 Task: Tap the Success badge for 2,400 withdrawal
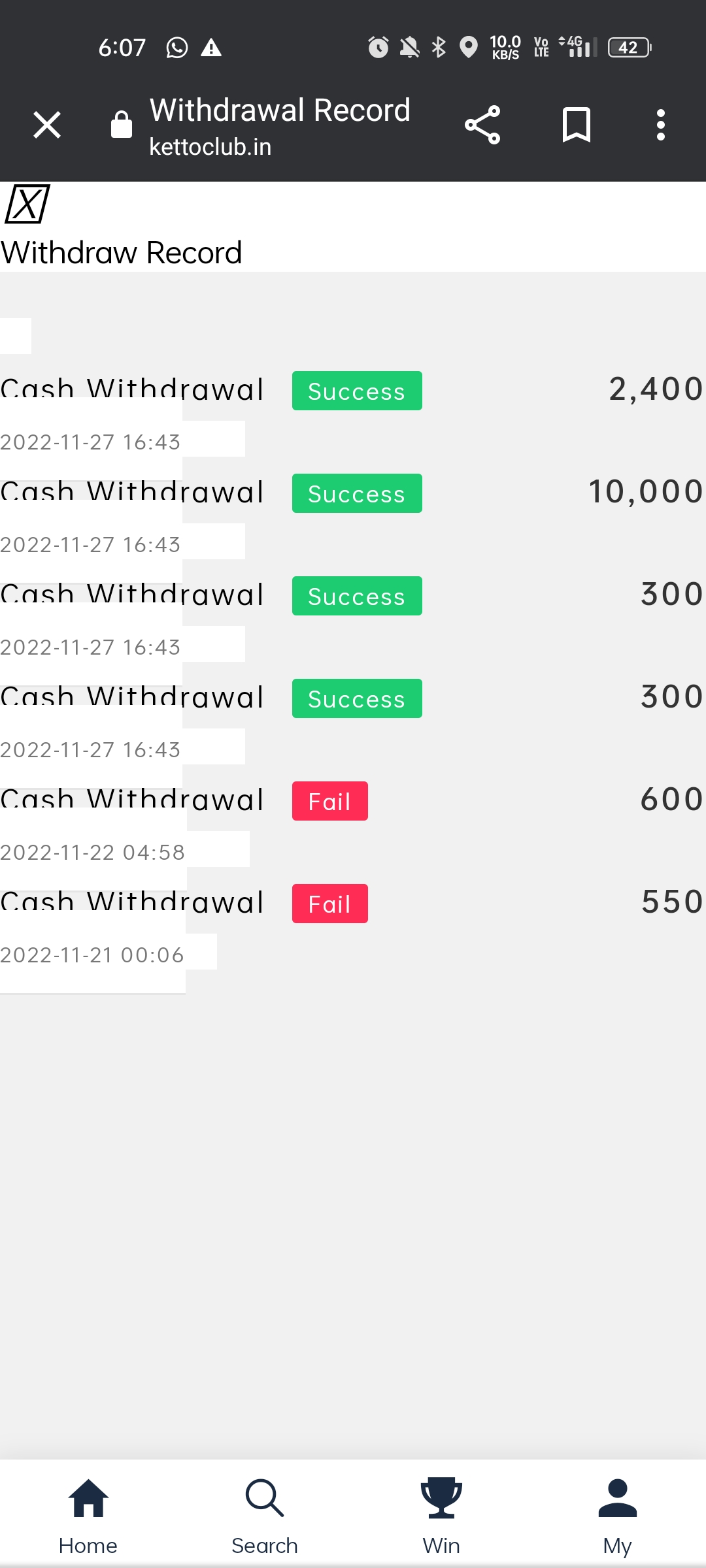click(x=357, y=391)
